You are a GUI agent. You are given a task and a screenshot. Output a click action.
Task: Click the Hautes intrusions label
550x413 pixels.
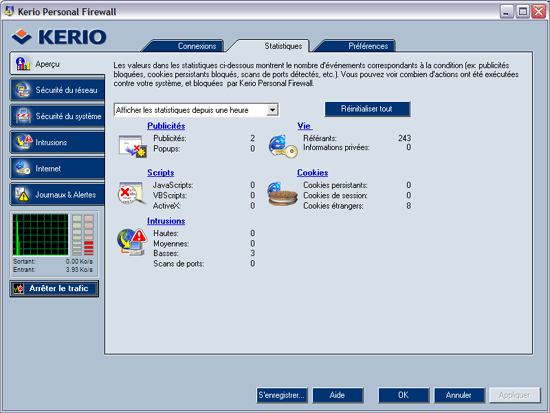(x=166, y=233)
